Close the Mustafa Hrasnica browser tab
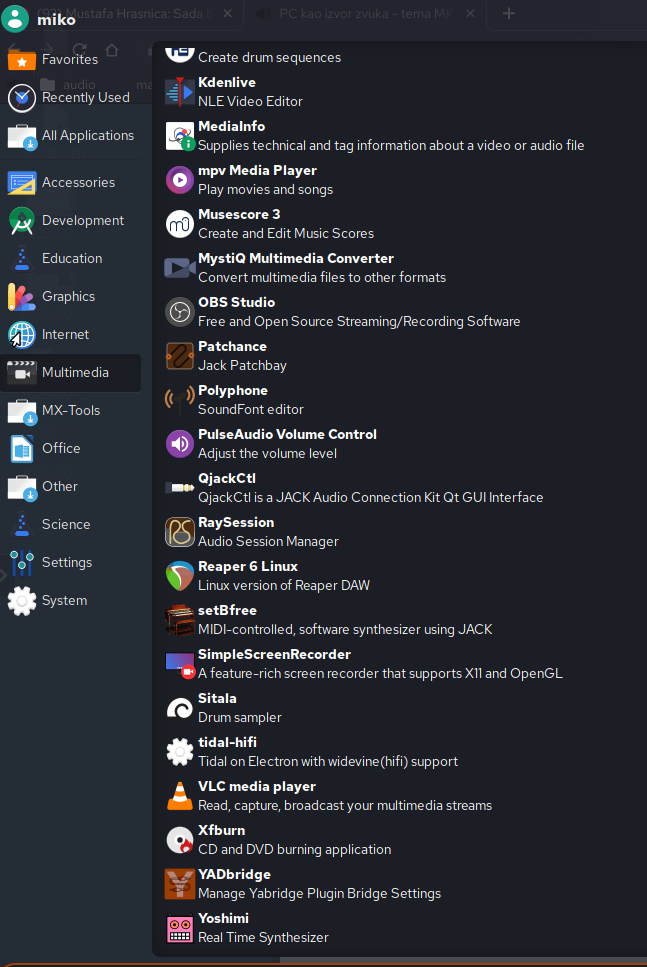Viewport: 647px width, 967px height. point(228,14)
